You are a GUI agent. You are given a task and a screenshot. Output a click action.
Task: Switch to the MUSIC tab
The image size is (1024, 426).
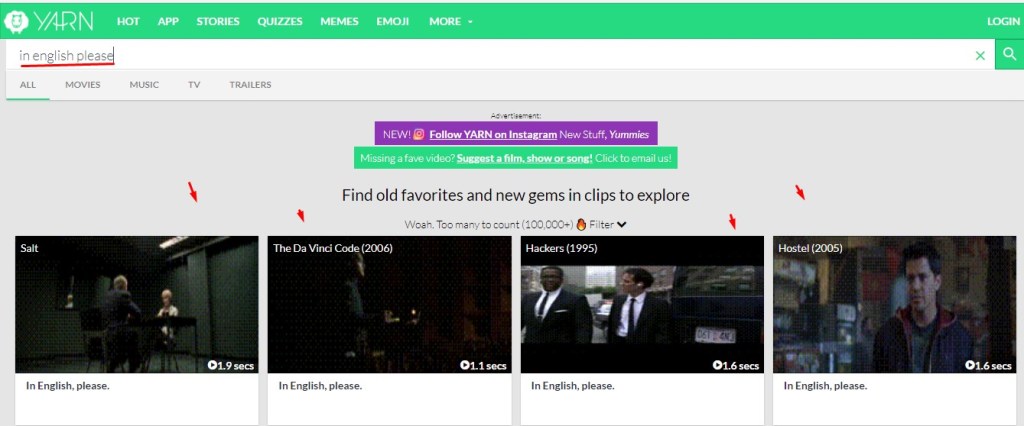point(144,85)
